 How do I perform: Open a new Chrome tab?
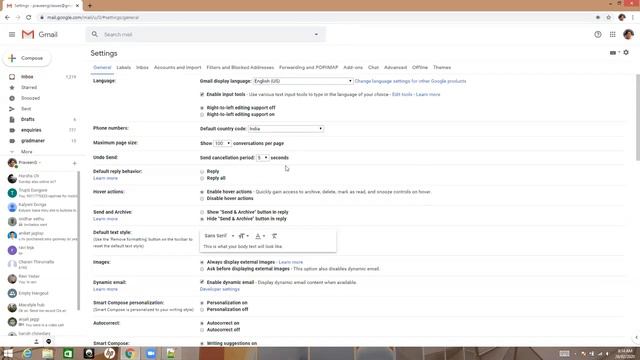90,6
